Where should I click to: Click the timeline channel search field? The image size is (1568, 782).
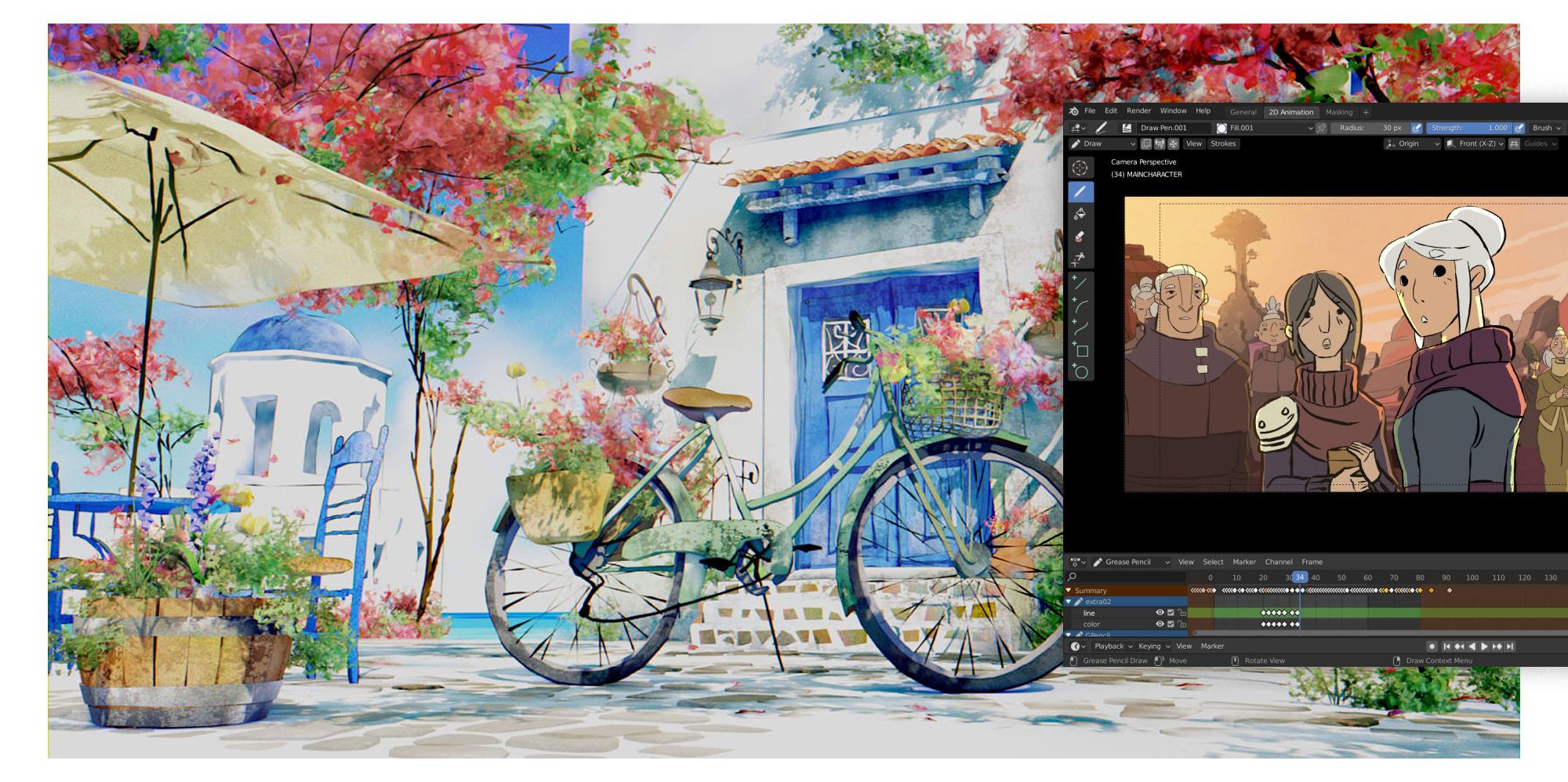1127,577
